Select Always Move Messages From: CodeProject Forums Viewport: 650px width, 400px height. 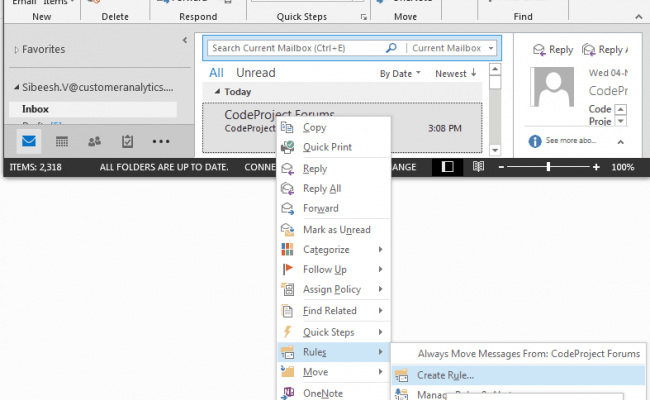tap(518, 354)
